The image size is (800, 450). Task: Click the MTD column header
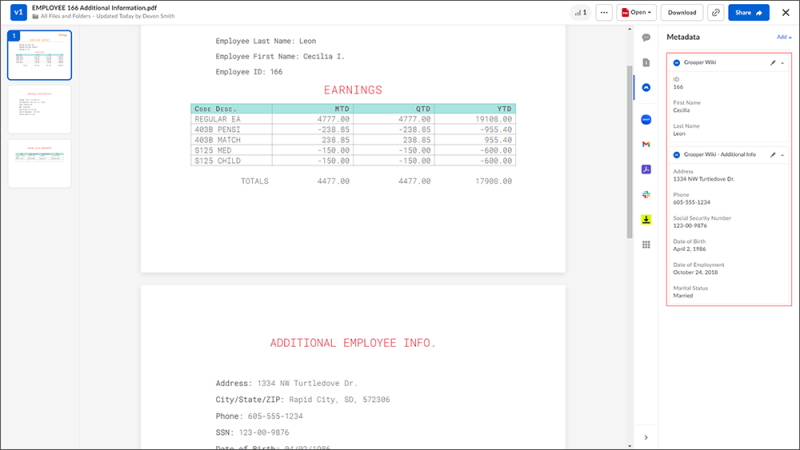[x=342, y=109]
